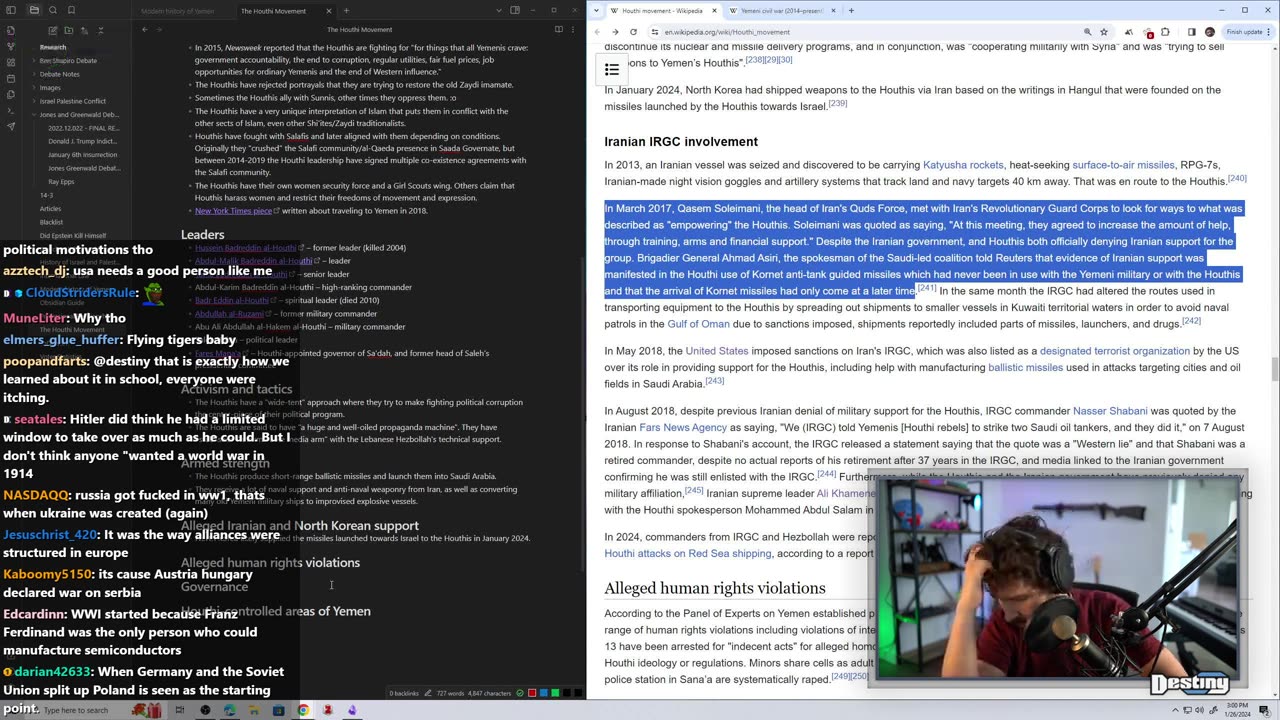Open graph view from Obsidian ribbon
This screenshot has height=720, width=1280.
pos(11,46)
